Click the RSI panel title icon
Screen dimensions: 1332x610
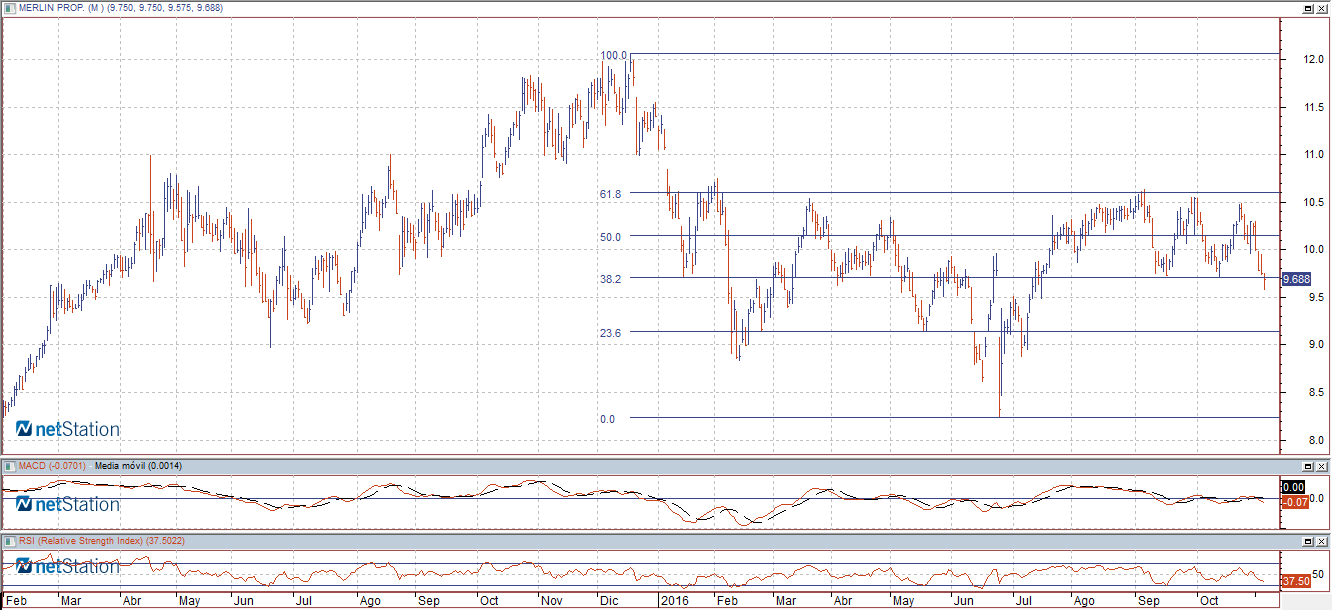point(8,540)
